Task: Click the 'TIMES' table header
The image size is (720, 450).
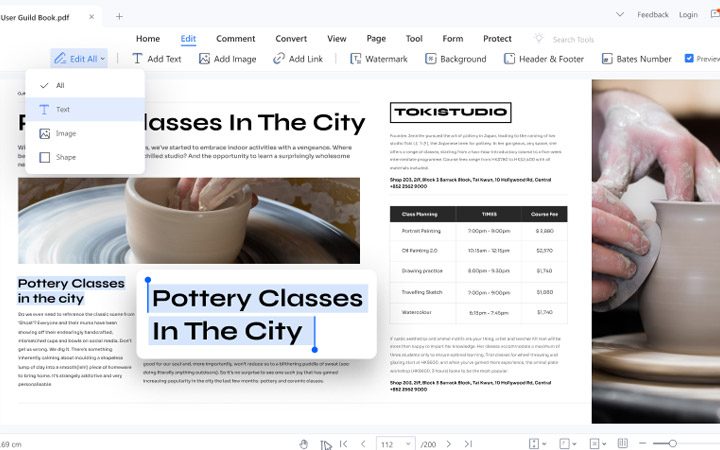Action: [489, 214]
